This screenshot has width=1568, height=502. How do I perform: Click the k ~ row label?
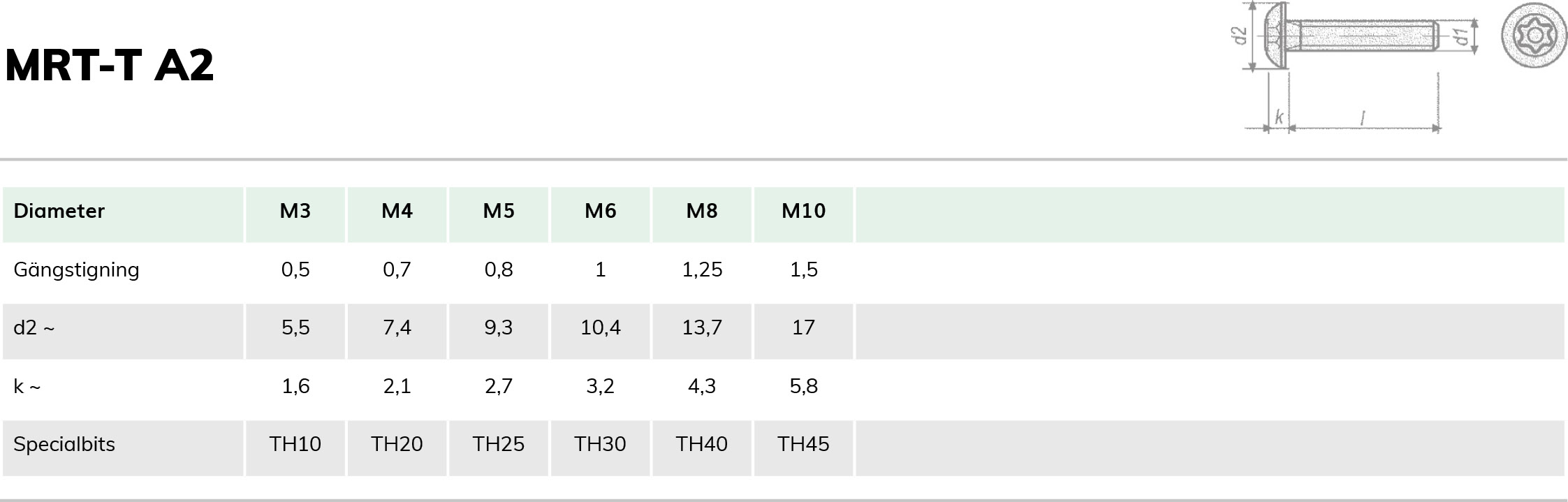[27, 386]
